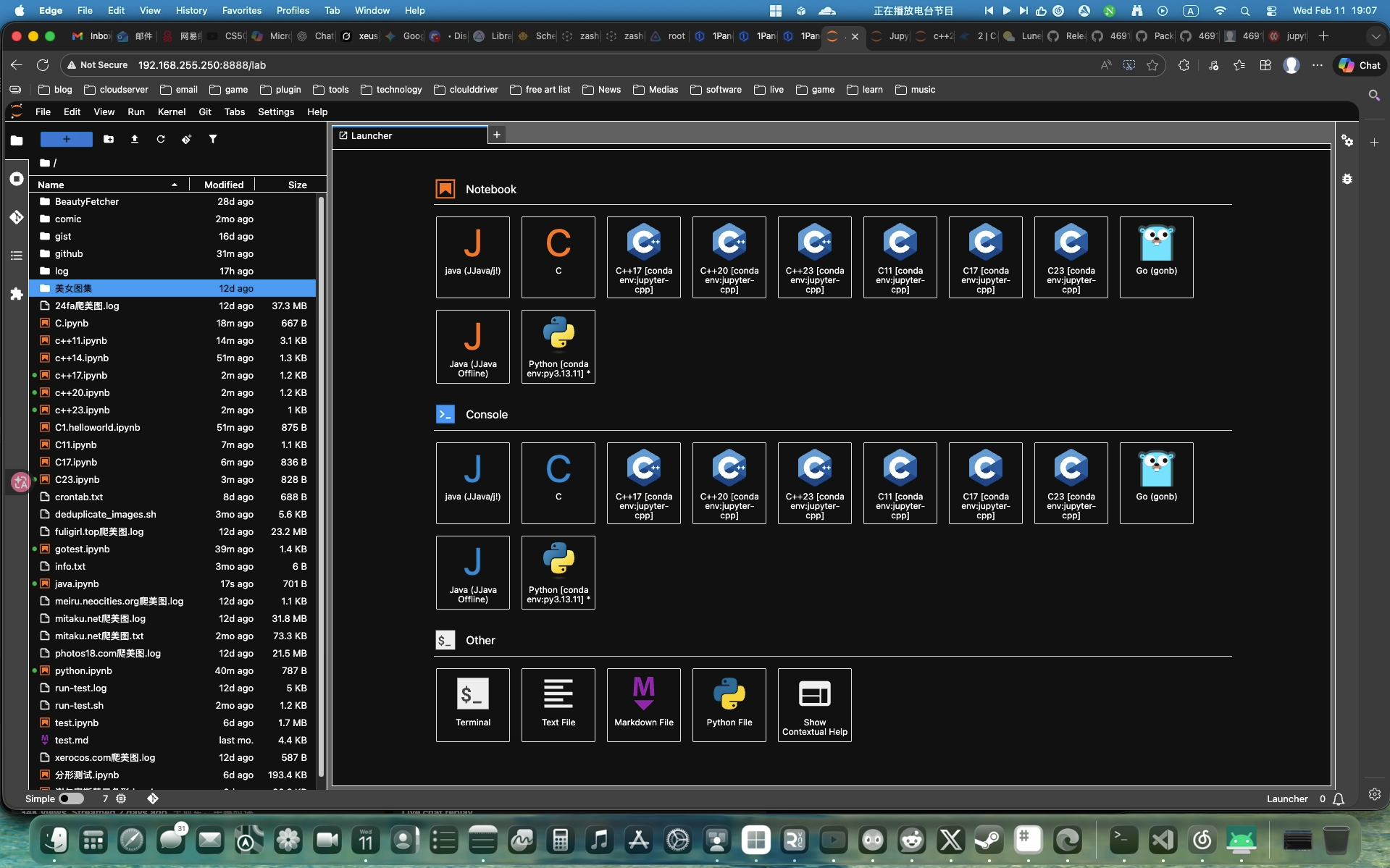
Task: Open a Go (gonb) console
Action: pos(1157,483)
